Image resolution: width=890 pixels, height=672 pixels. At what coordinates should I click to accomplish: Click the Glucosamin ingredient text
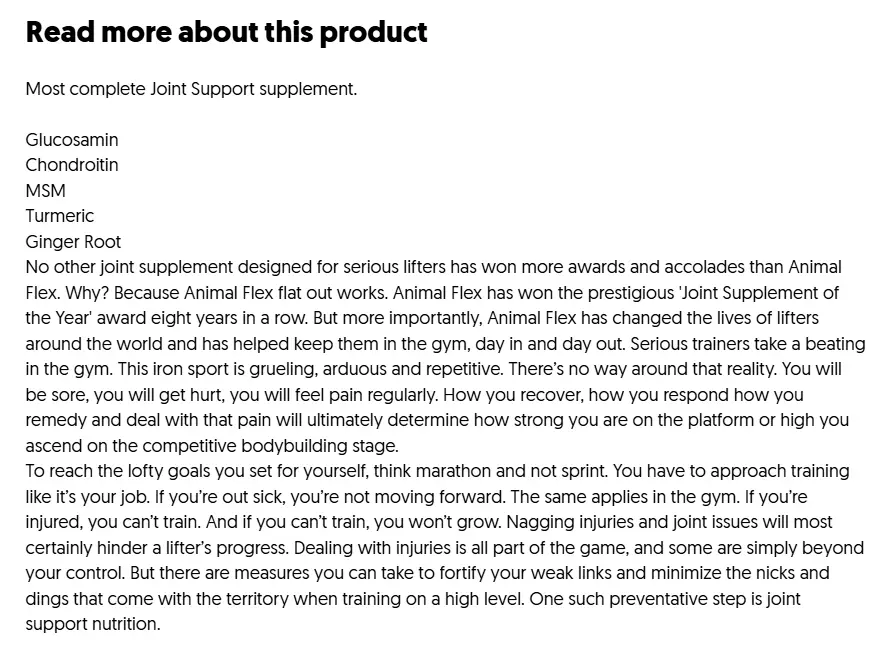coord(72,140)
